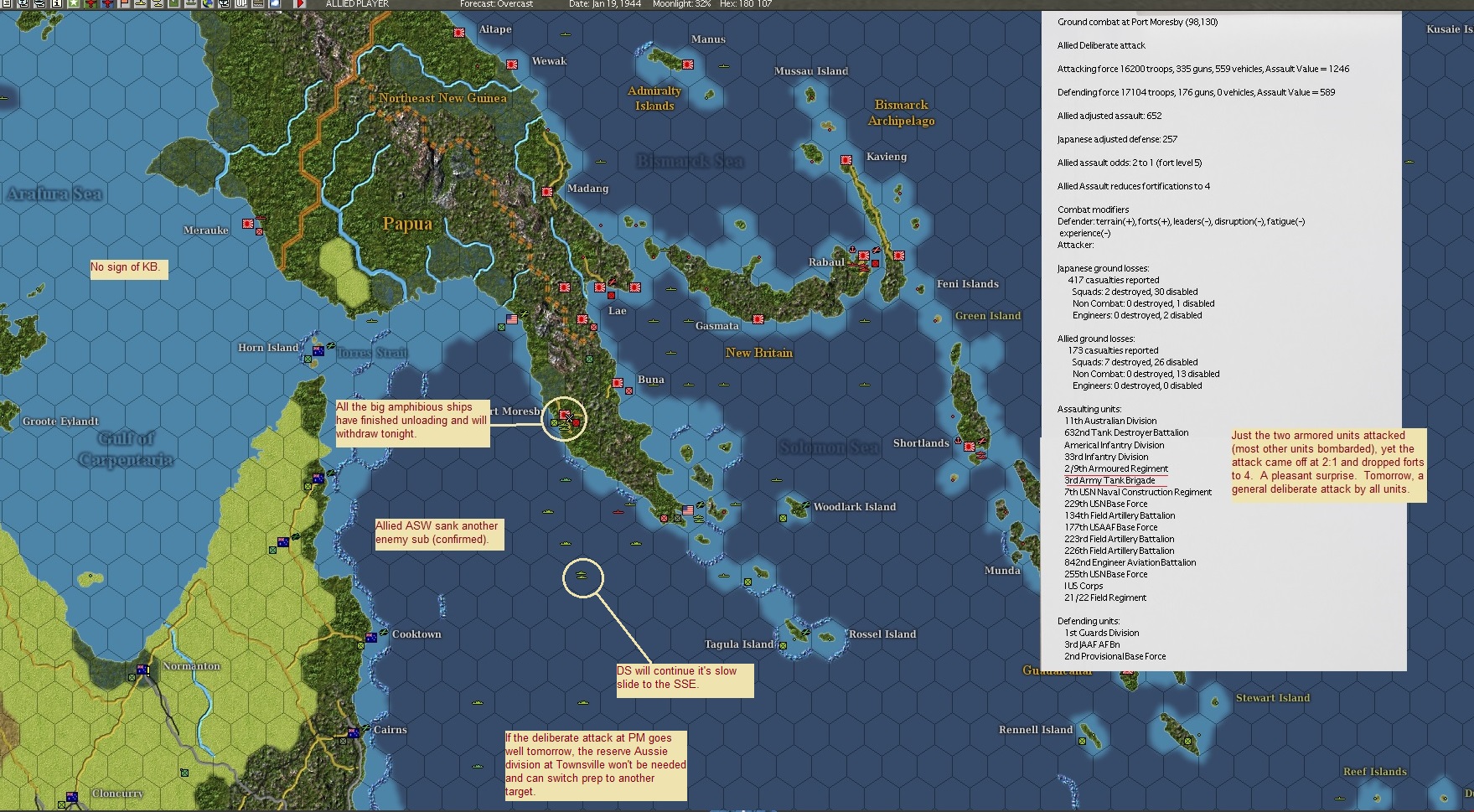Click the underlined 3rd Army Tank Brigade entry
This screenshot has height=812, width=1474.
coord(1109,480)
